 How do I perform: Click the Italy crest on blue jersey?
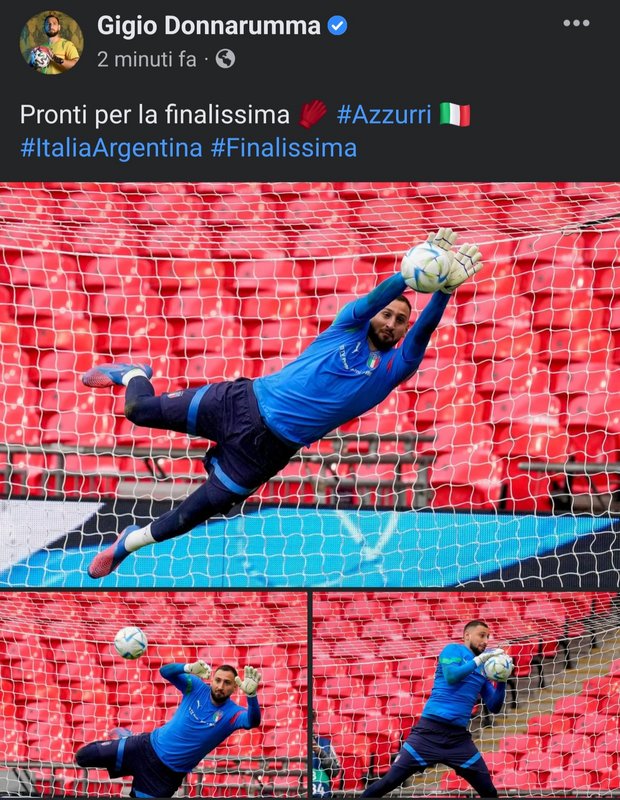tap(374, 361)
